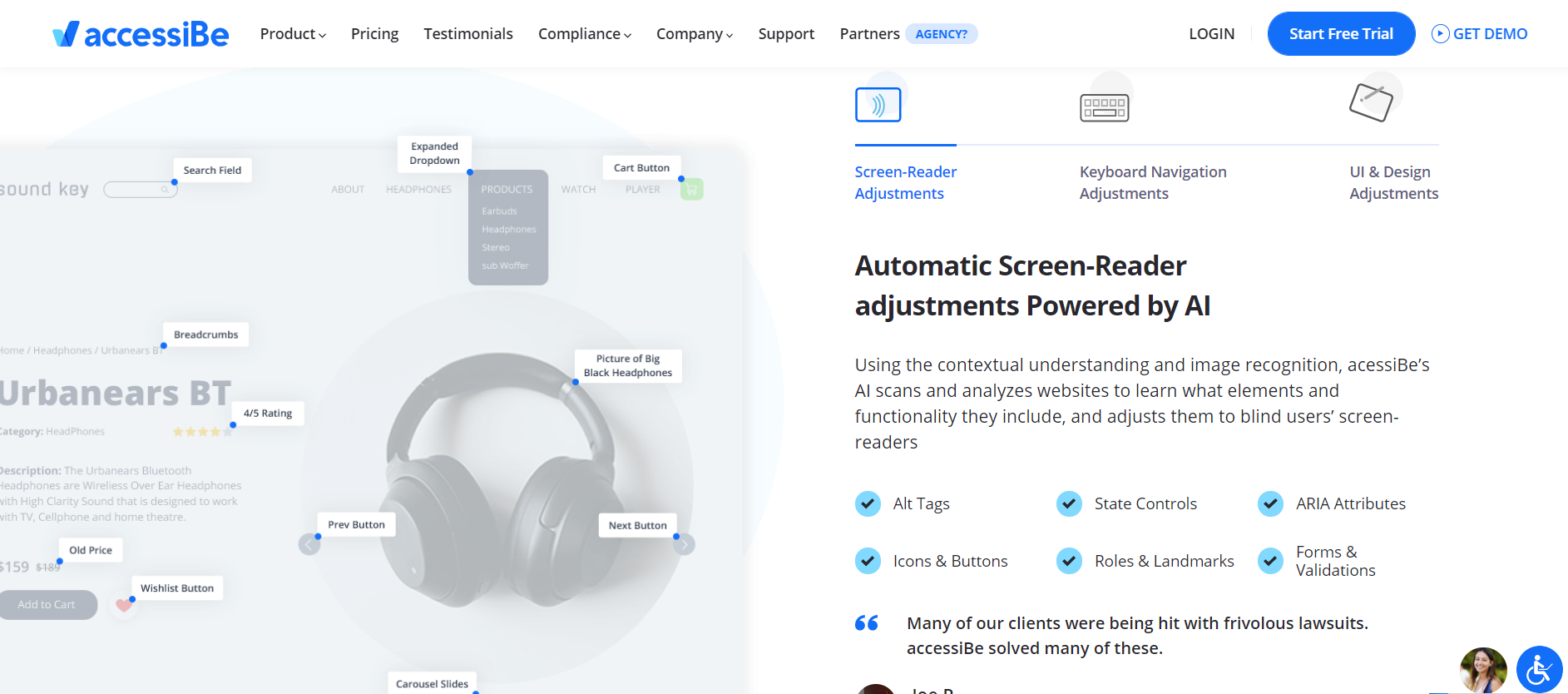Click the Icons & Buttons checkmark icon
This screenshot has width=1568, height=694.
tap(868, 561)
